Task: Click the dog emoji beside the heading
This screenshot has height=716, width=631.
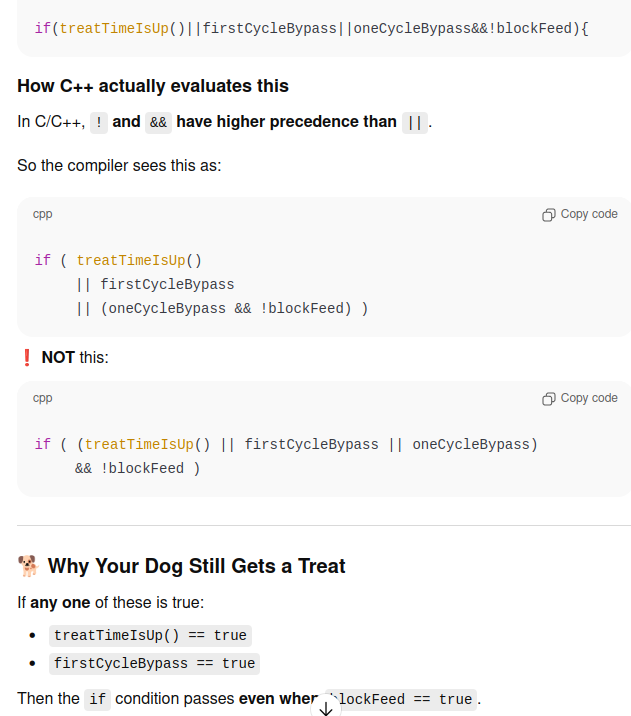Action: [28, 567]
